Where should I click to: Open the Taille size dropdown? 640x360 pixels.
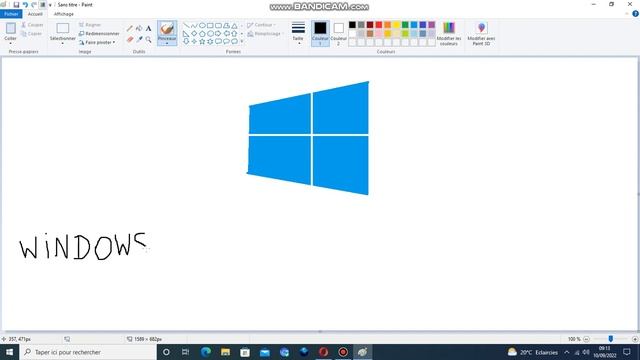pos(298,33)
